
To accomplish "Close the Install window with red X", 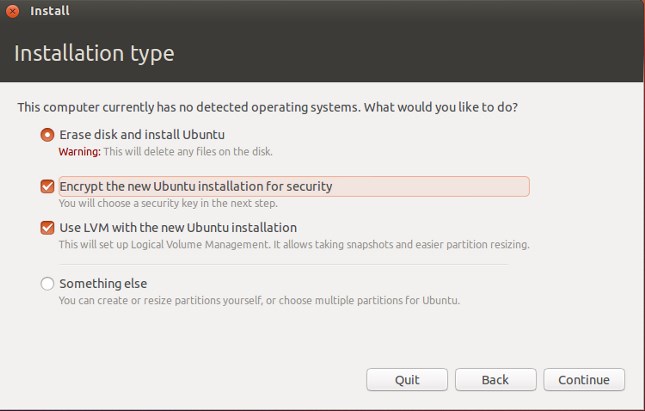I will coord(12,11).
